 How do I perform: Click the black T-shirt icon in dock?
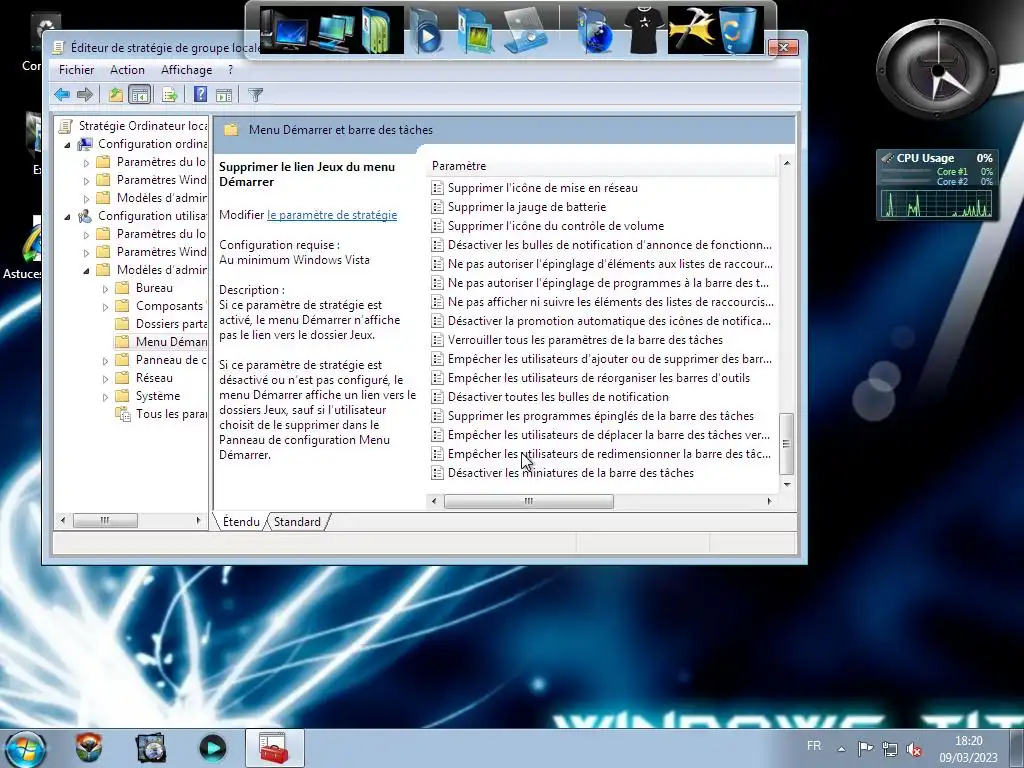point(644,30)
